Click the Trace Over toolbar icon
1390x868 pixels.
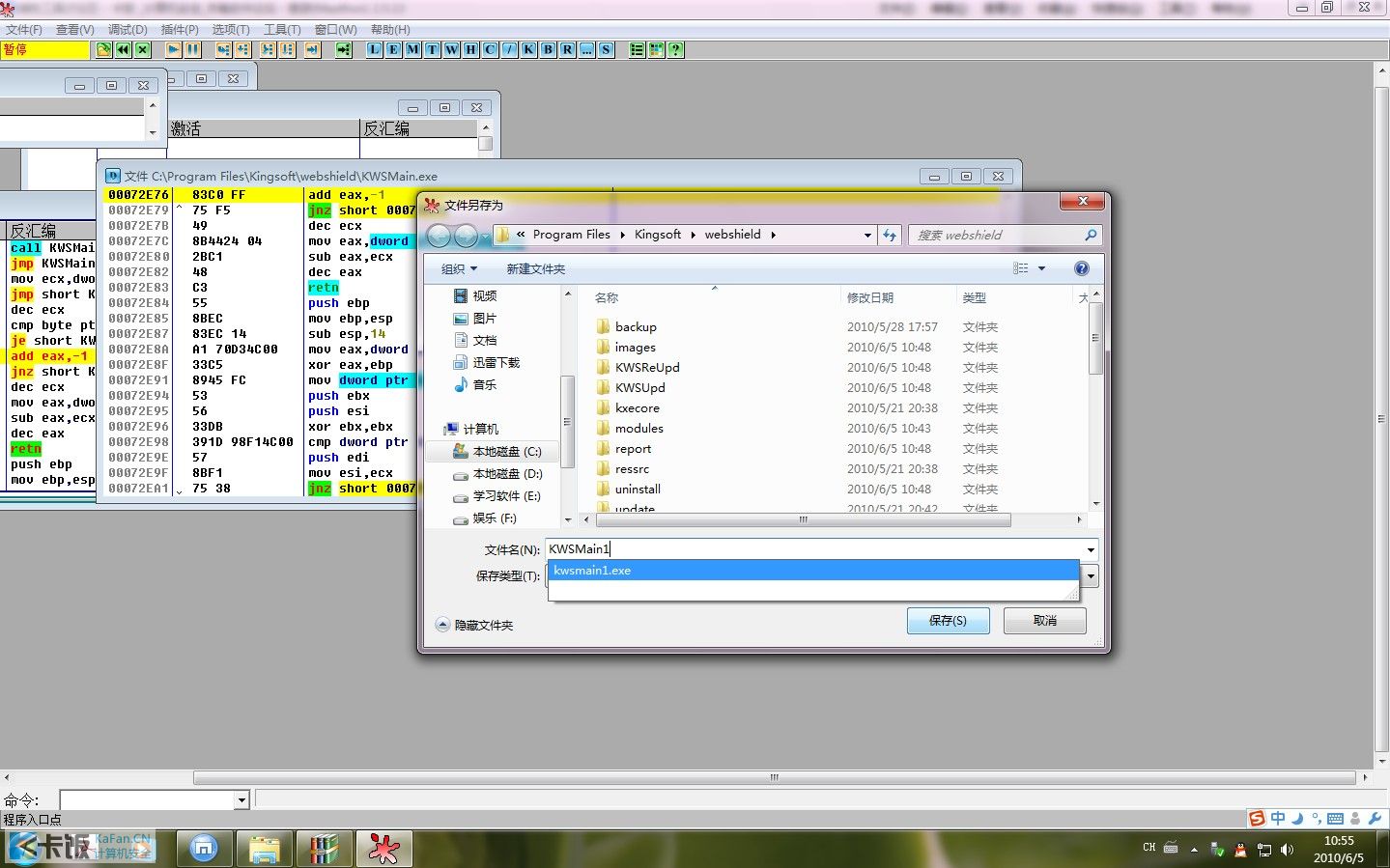pos(287,49)
